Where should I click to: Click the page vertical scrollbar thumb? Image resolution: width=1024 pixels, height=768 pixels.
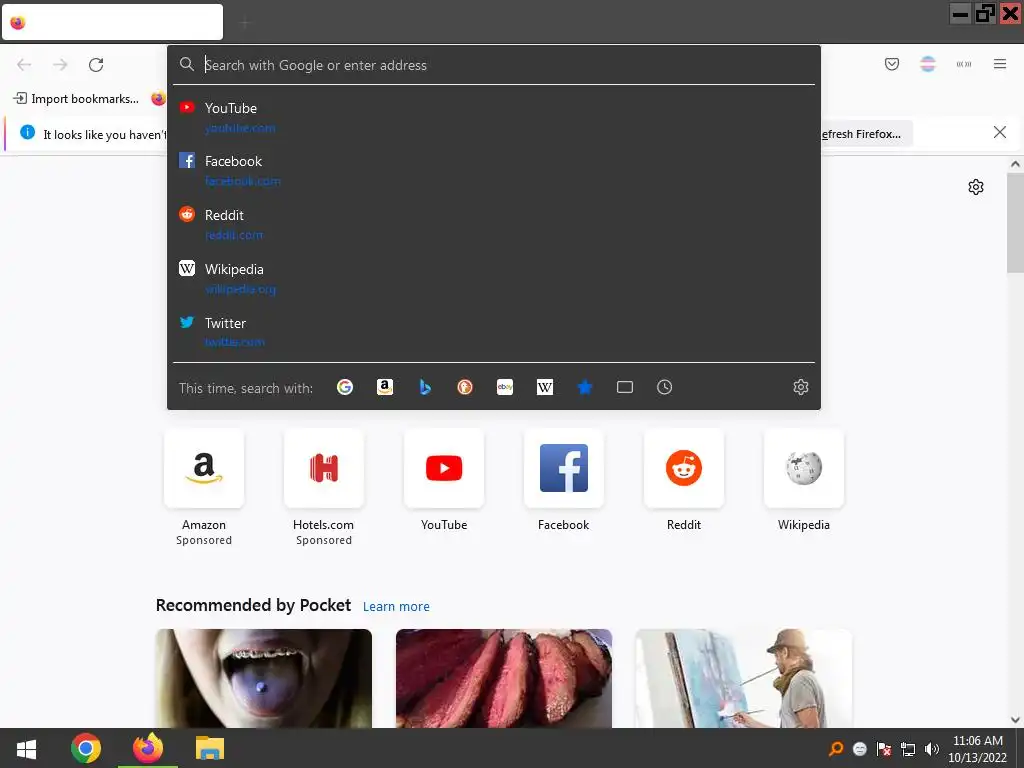click(x=1015, y=223)
